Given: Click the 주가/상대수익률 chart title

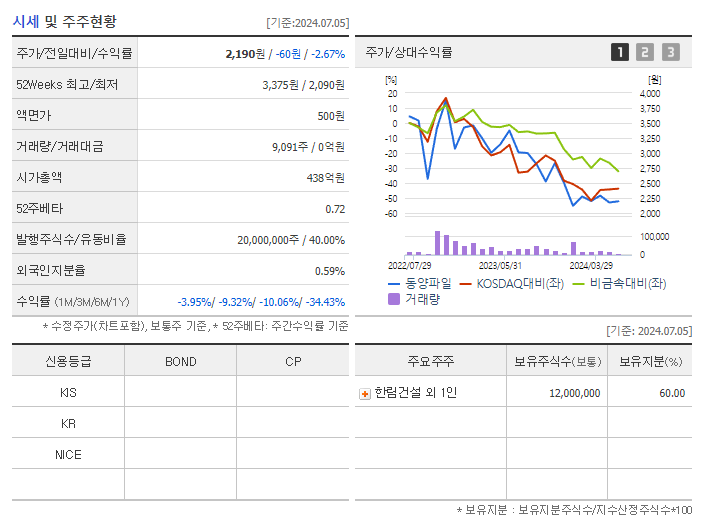Looking at the screenshot, I should [409, 52].
